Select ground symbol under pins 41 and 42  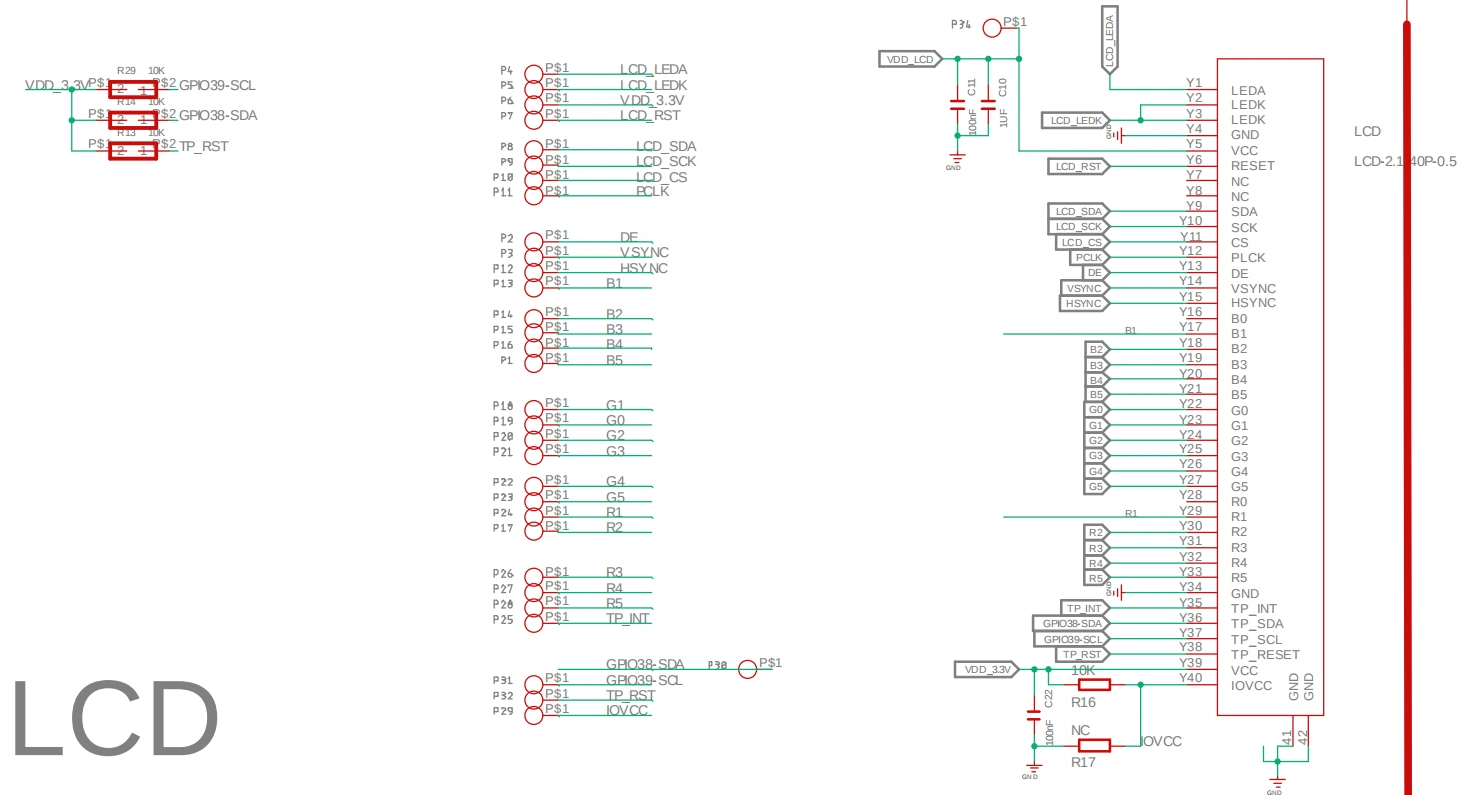point(1277,782)
